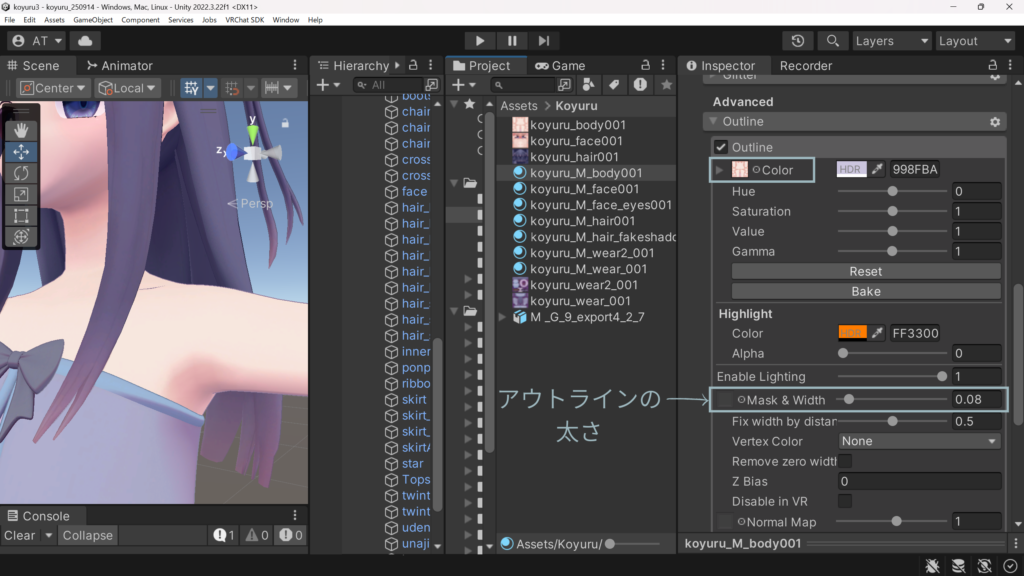Search by import log type in Project
The width and height of the screenshot is (1024, 576).
click(x=640, y=85)
